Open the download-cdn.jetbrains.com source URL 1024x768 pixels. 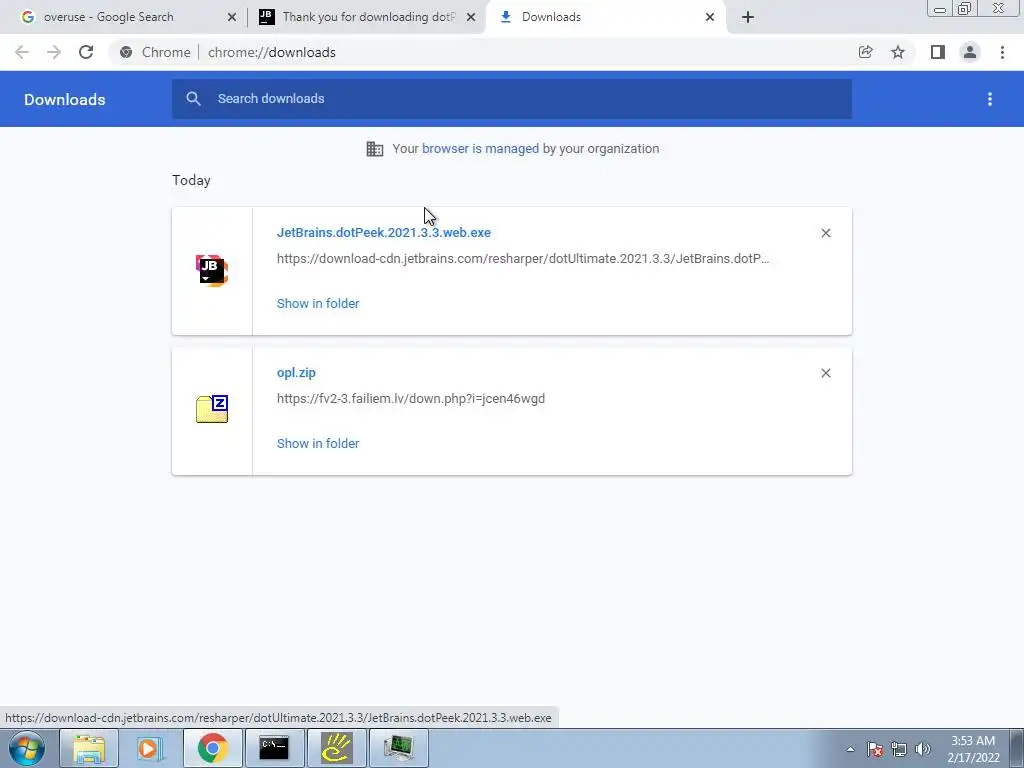[x=522, y=259]
